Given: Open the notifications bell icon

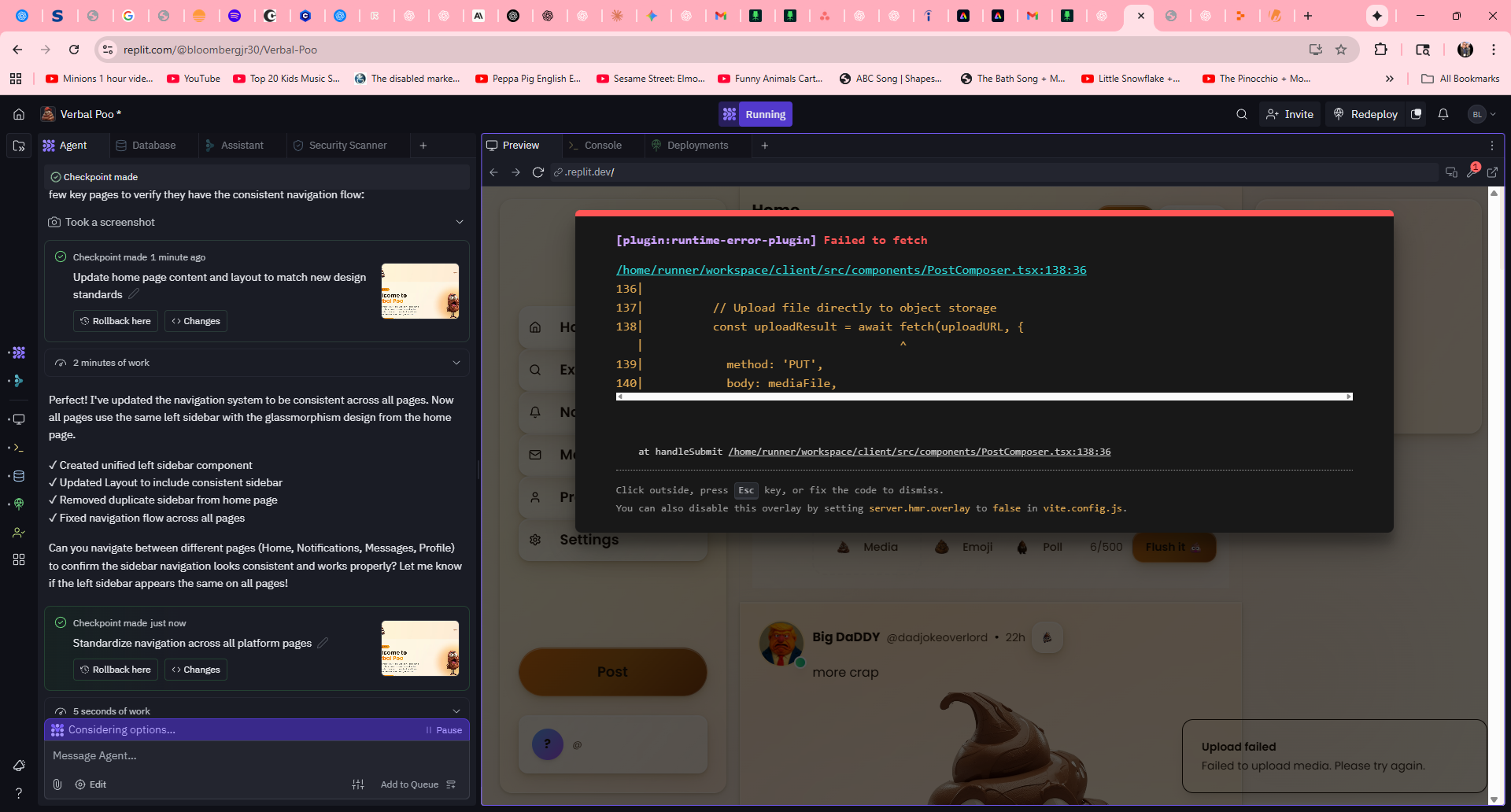Looking at the screenshot, I should click(x=1443, y=114).
